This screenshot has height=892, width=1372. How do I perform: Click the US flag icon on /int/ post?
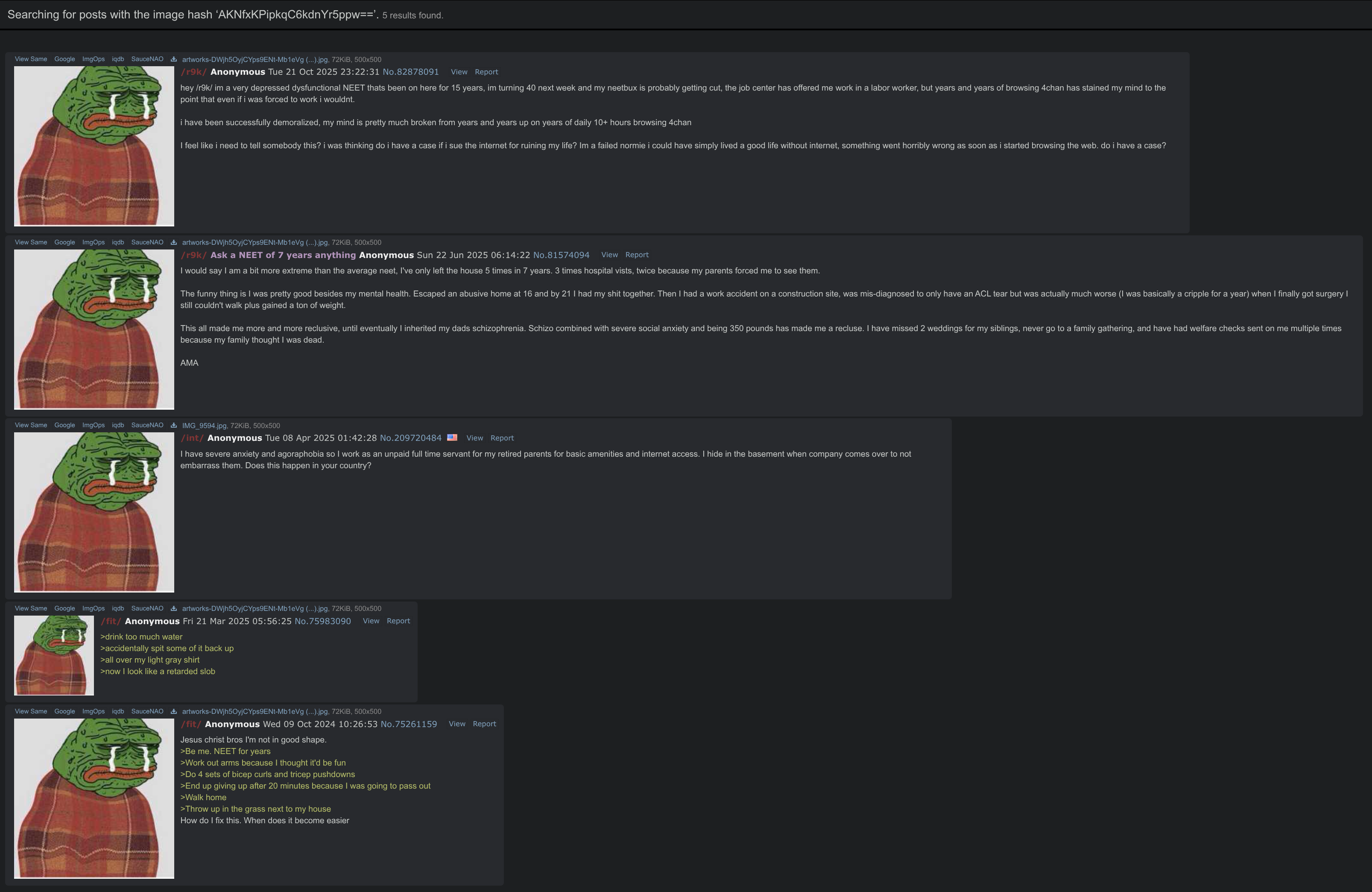pos(453,437)
